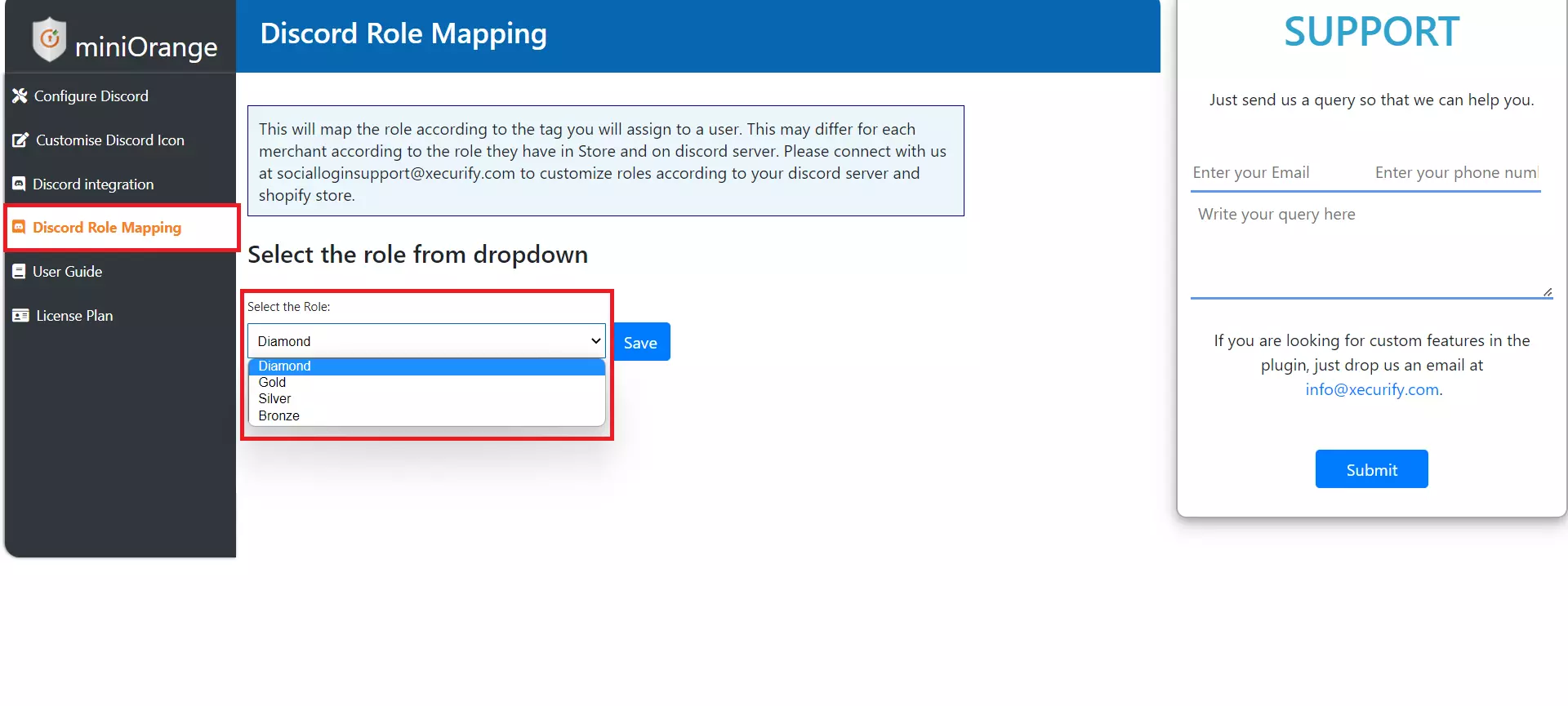This screenshot has width=1568, height=706.
Task: Click 'Select the role from dropdown' heading
Action: (417, 255)
